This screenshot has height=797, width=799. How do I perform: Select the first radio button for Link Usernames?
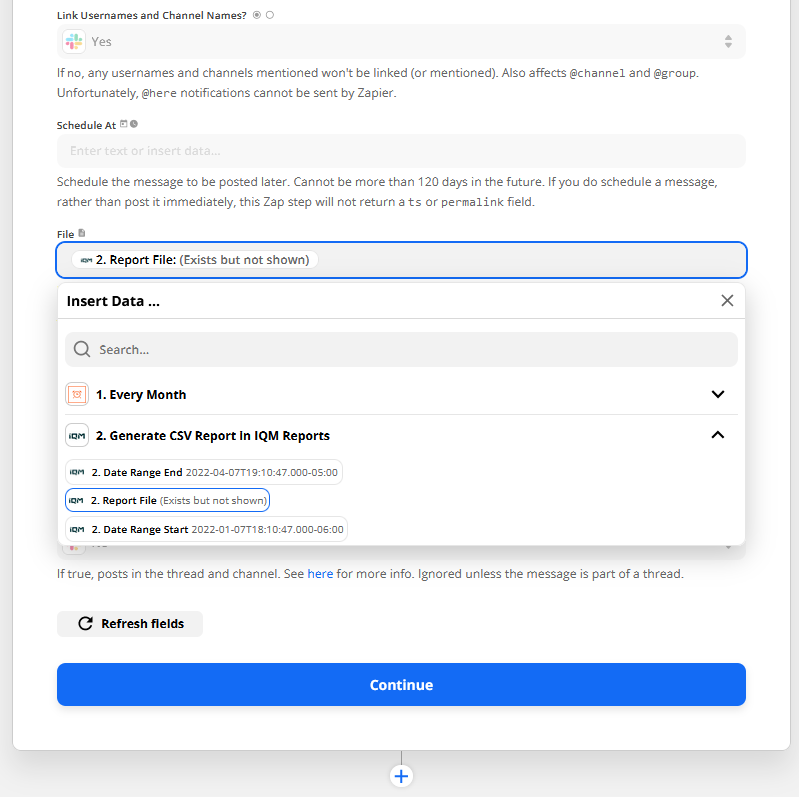257,15
